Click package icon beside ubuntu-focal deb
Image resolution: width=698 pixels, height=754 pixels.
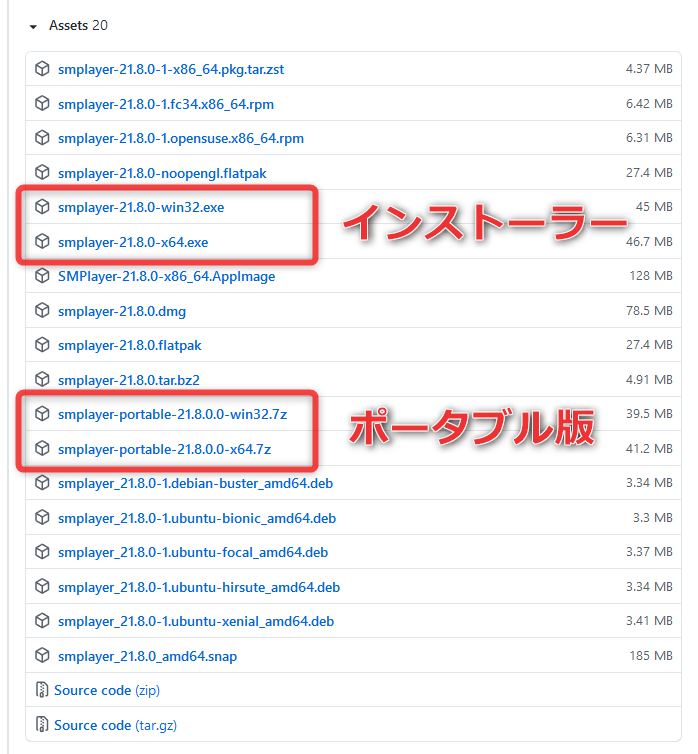tap(42, 552)
